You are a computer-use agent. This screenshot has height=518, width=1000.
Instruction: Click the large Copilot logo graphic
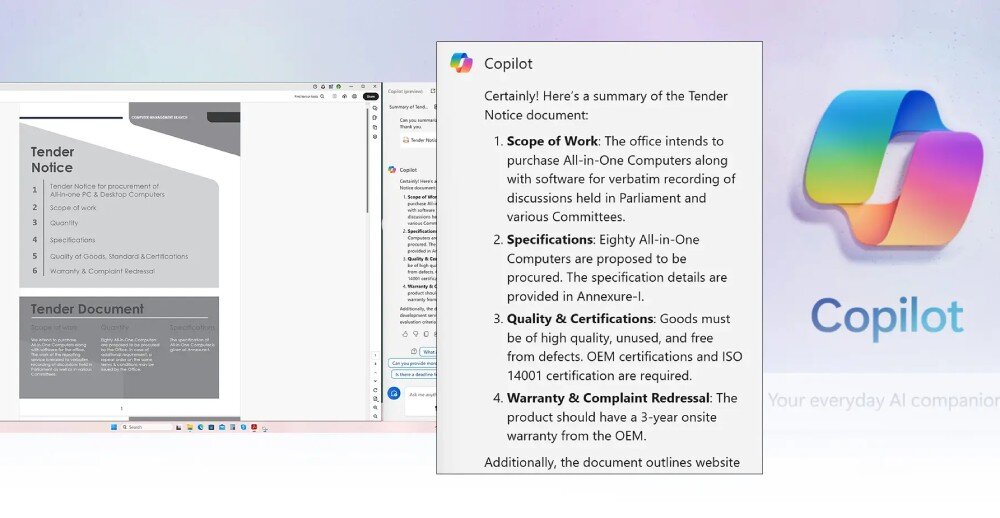[893, 169]
